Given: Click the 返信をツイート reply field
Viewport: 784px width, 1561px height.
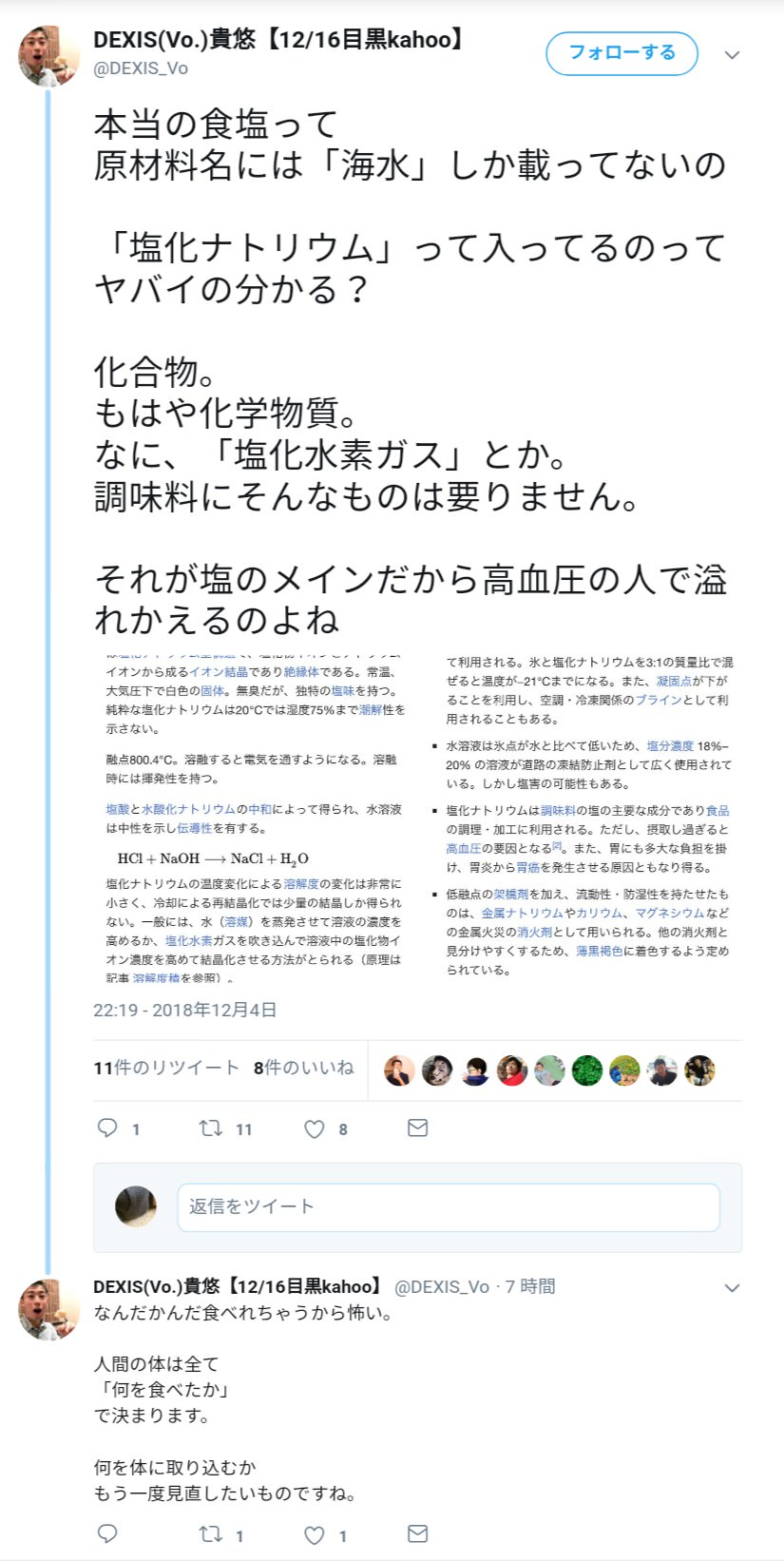Looking at the screenshot, I should point(448,1207).
